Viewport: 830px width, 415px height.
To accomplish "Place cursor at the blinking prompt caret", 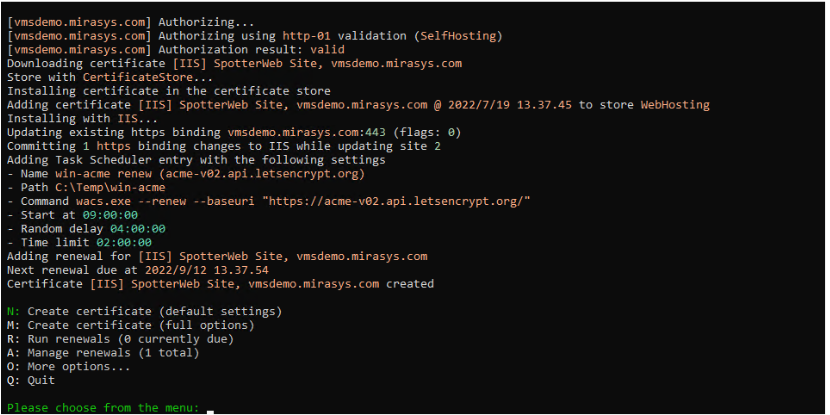I will pyautogui.click(x=211, y=409).
